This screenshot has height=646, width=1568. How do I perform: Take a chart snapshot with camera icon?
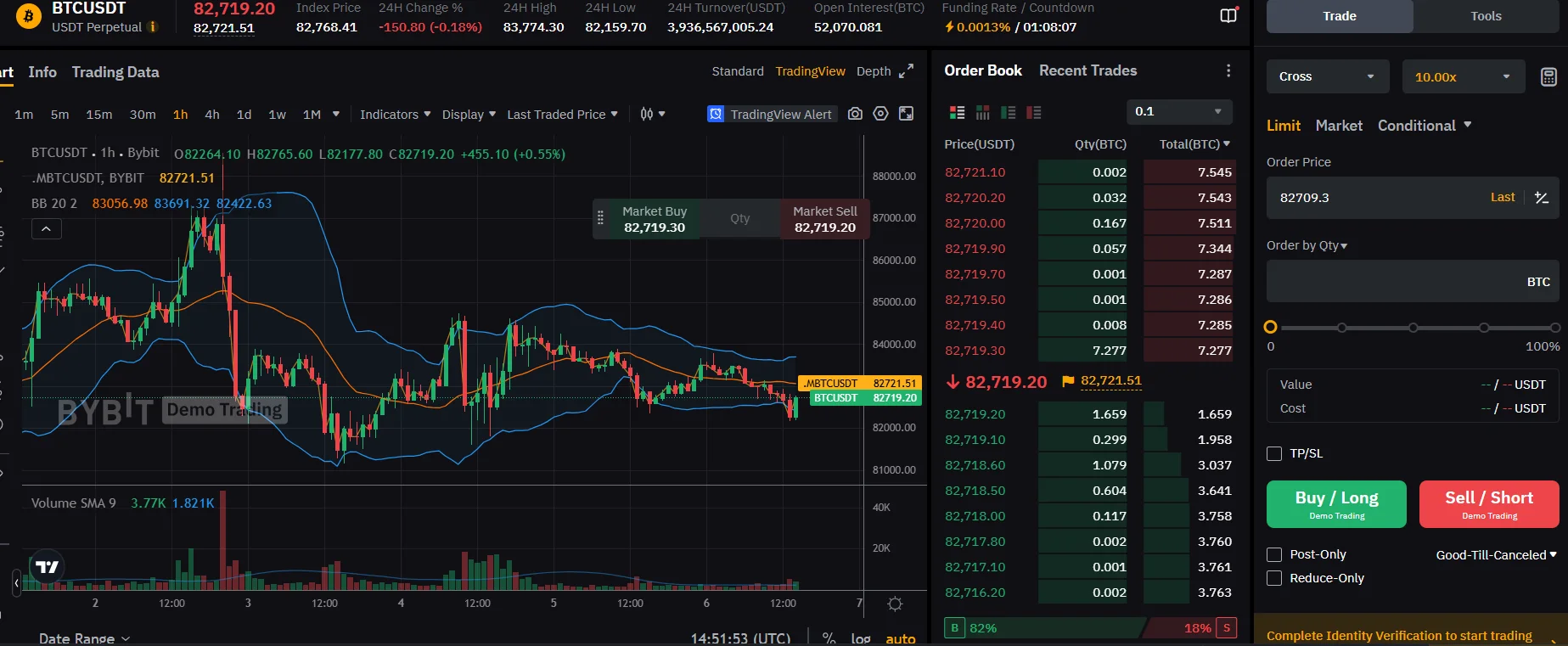click(x=855, y=114)
